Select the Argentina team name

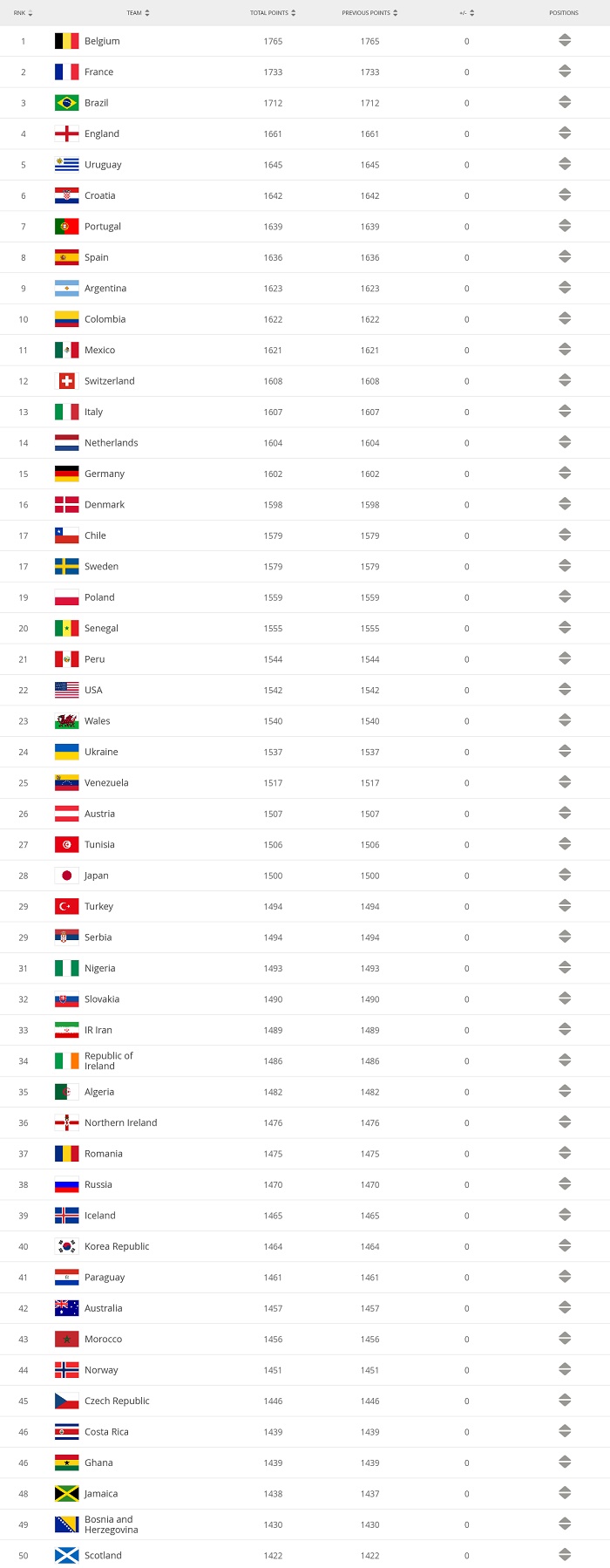coord(105,288)
